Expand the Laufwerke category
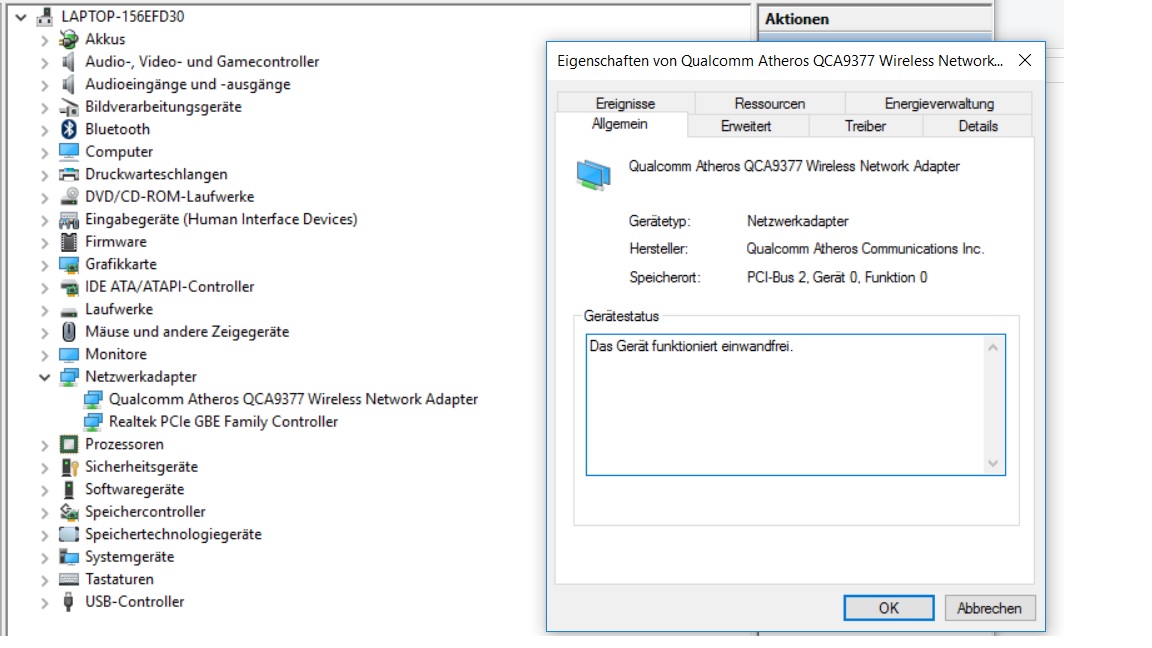Screen dimensions: 1152x648 pyautogui.click(x=44, y=310)
